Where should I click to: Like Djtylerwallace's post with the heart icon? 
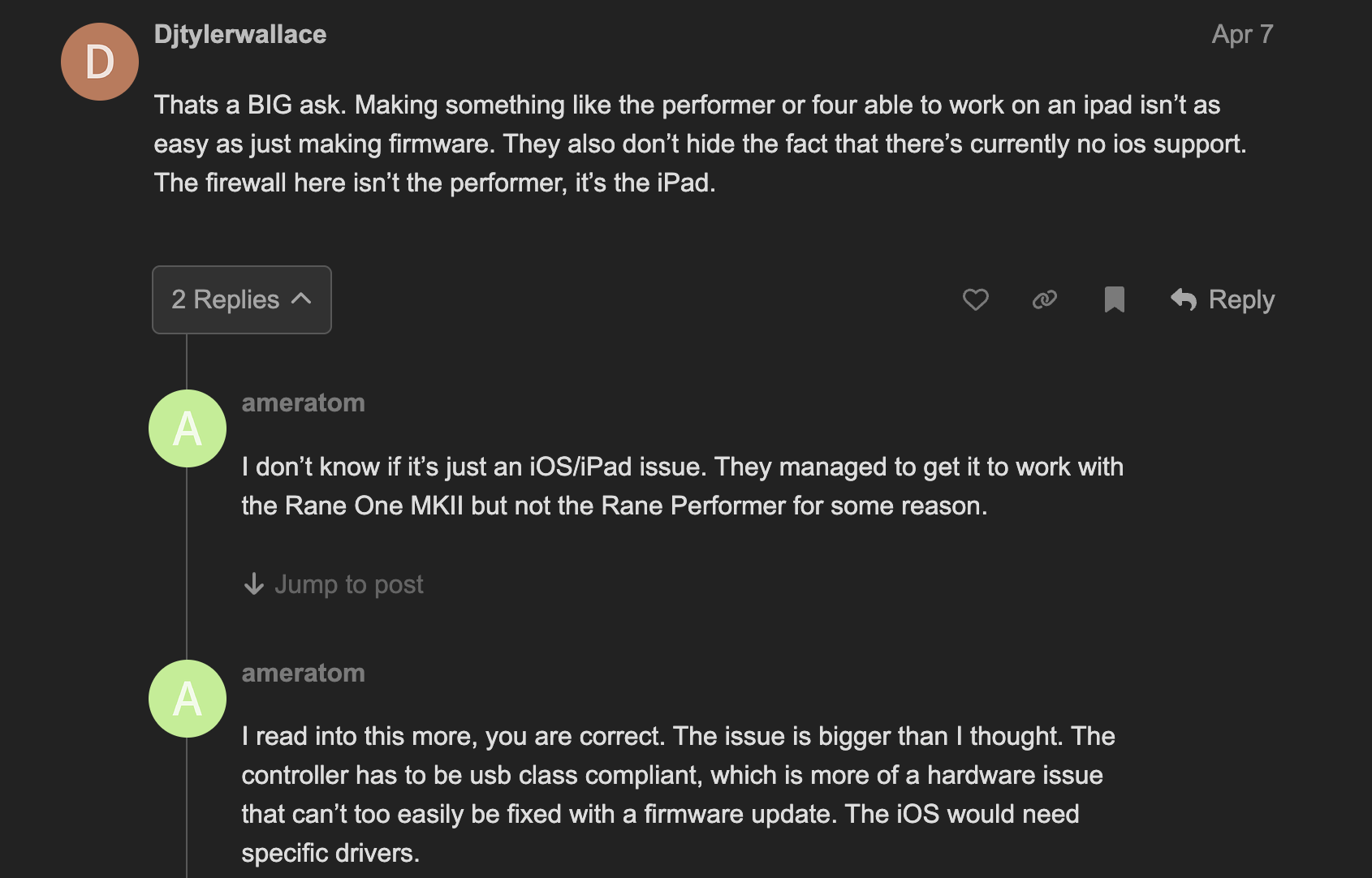(975, 299)
